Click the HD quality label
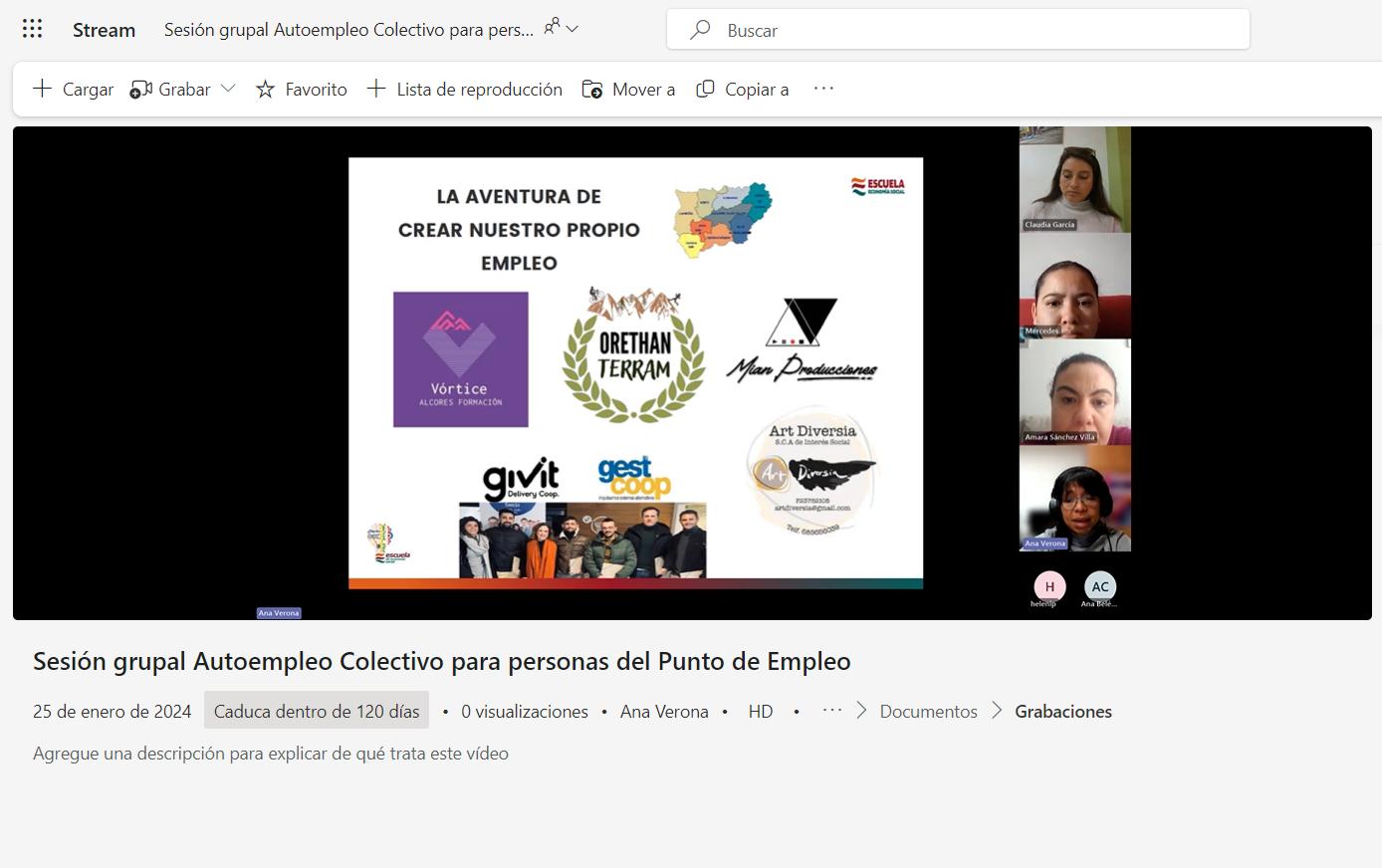 pyautogui.click(x=761, y=712)
